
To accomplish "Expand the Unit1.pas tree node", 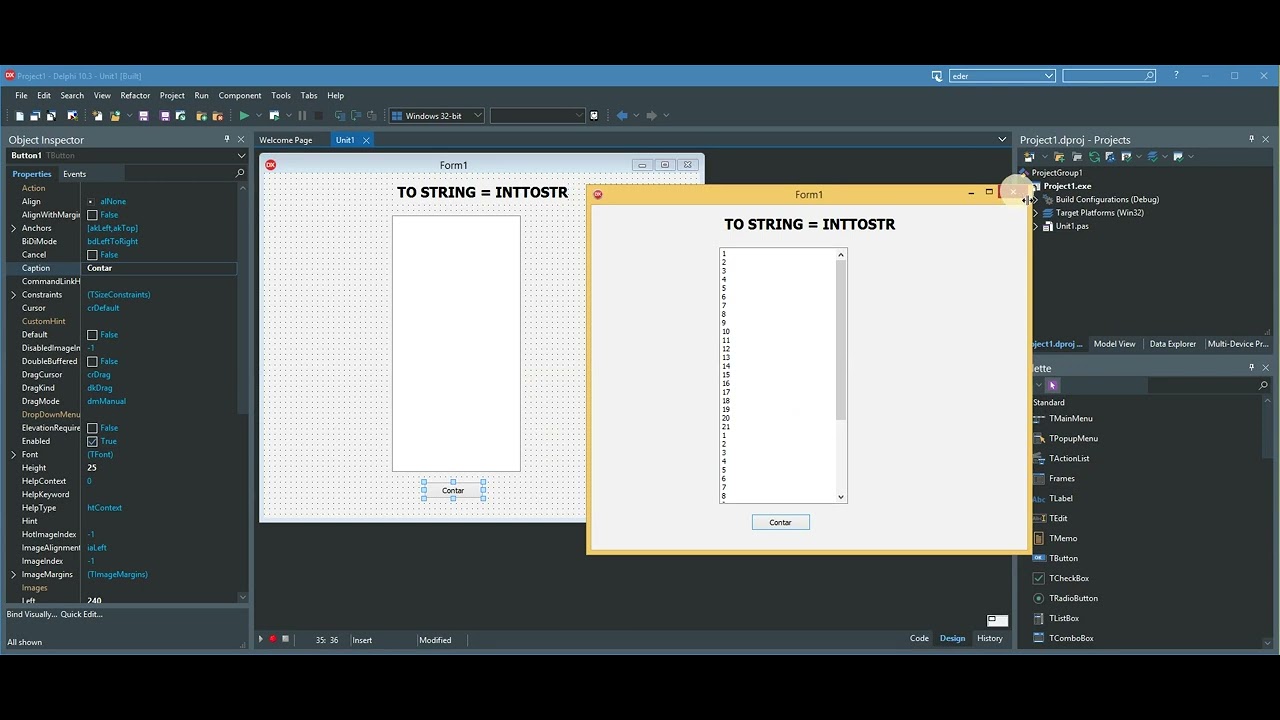I will click(x=1036, y=226).
